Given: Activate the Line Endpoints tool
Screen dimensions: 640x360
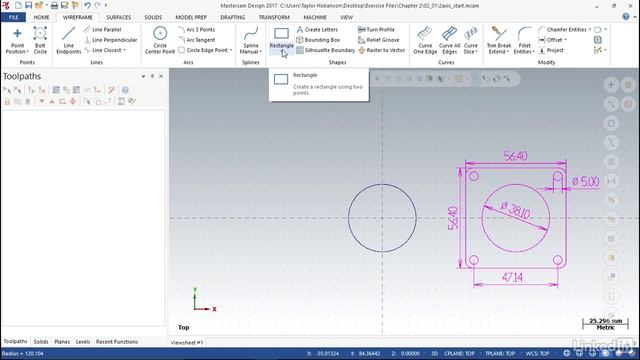Looking at the screenshot, I should coord(69,41).
